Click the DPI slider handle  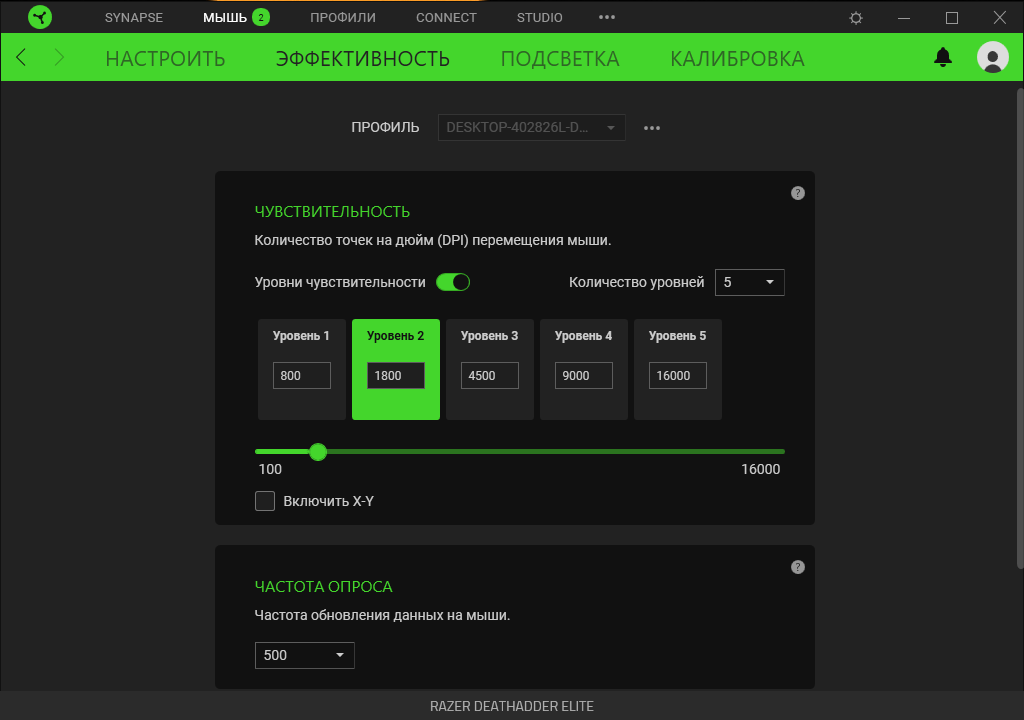pos(318,451)
